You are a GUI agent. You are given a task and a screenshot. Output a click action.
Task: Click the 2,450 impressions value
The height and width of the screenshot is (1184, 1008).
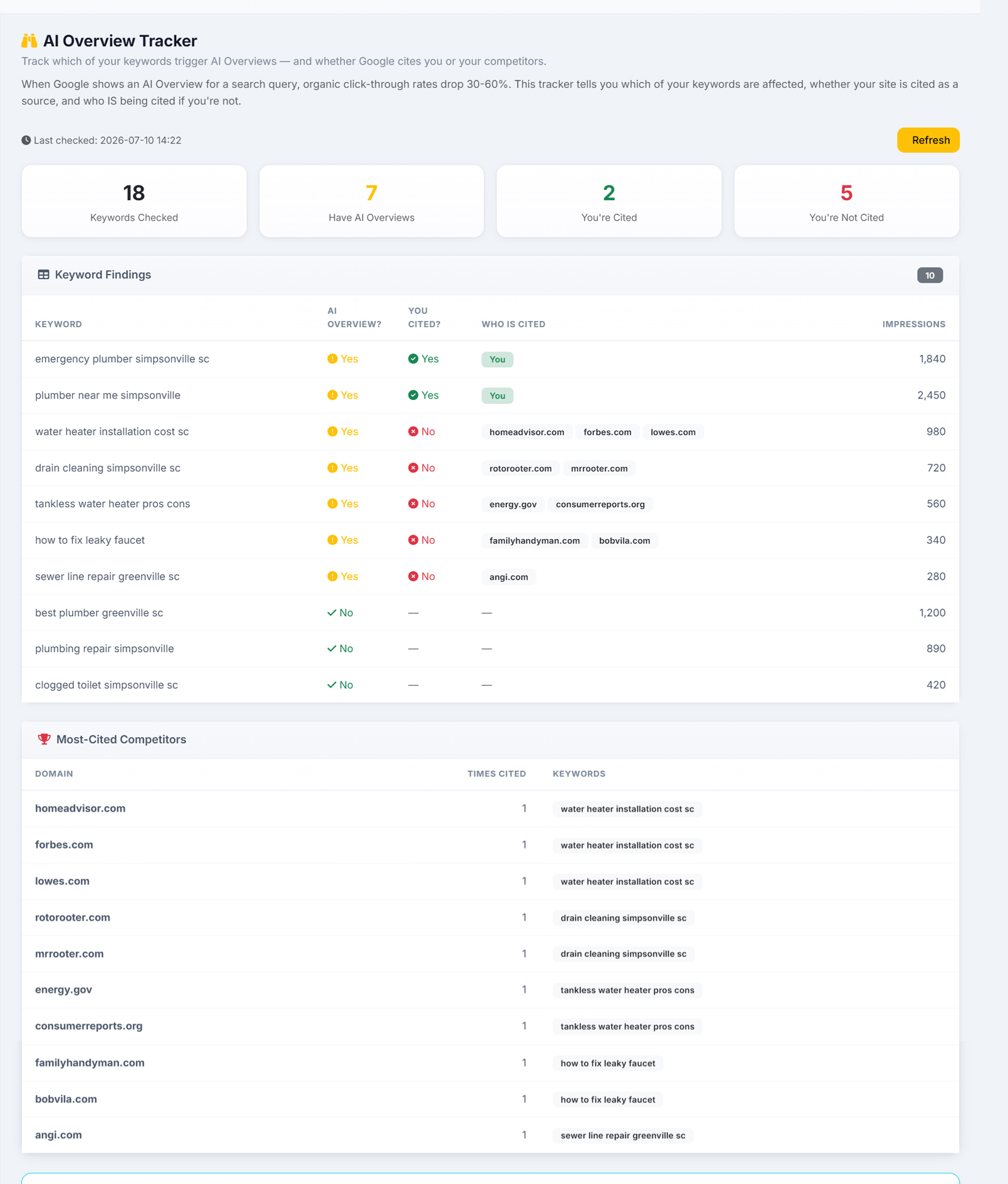pos(931,395)
